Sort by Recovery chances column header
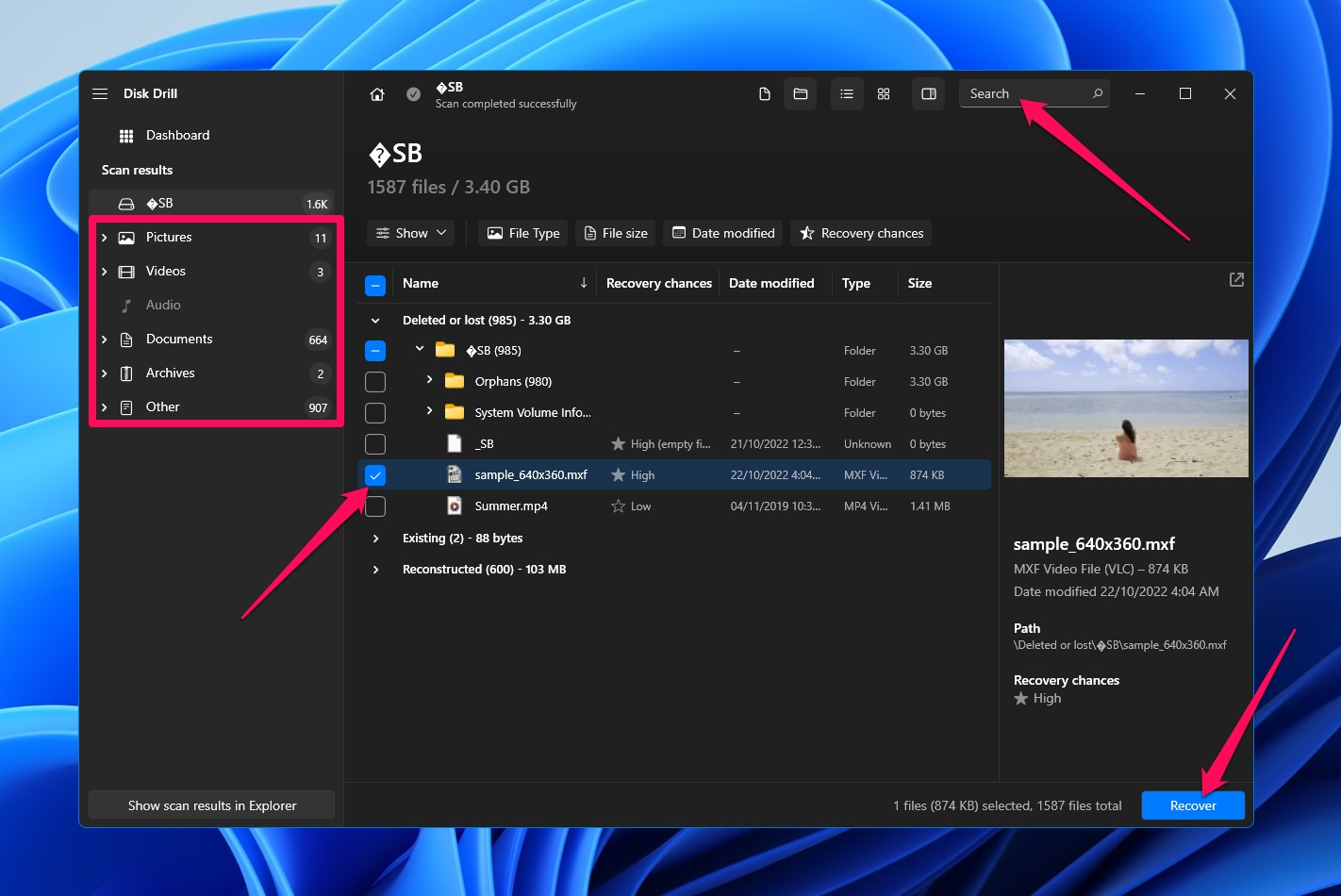The width and height of the screenshot is (1341, 896). point(659,284)
